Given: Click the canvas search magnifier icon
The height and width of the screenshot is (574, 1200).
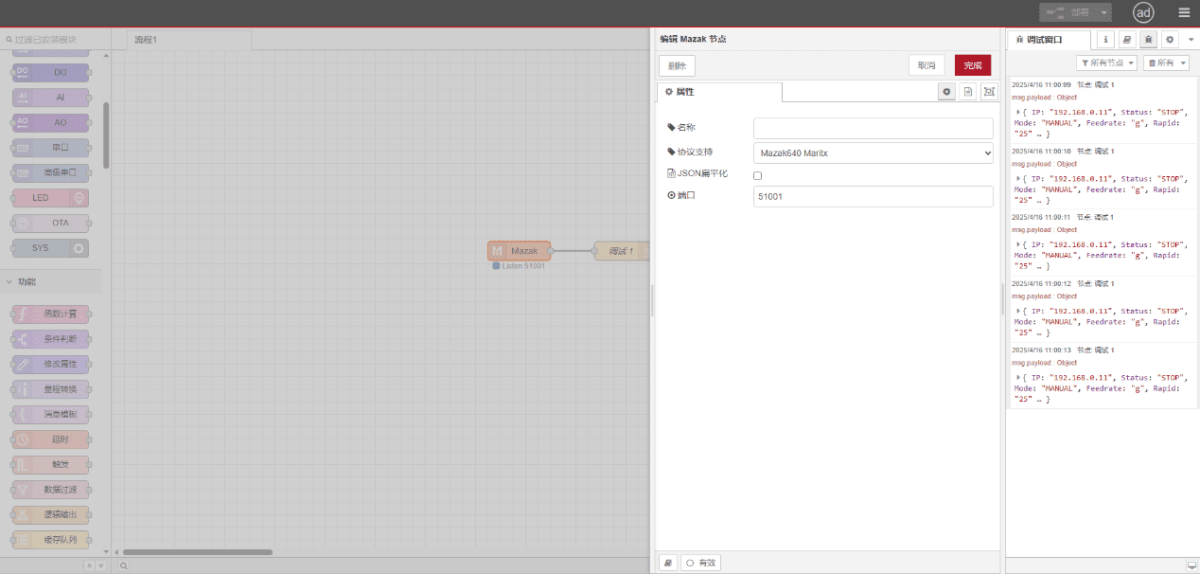Looking at the screenshot, I should (x=123, y=566).
